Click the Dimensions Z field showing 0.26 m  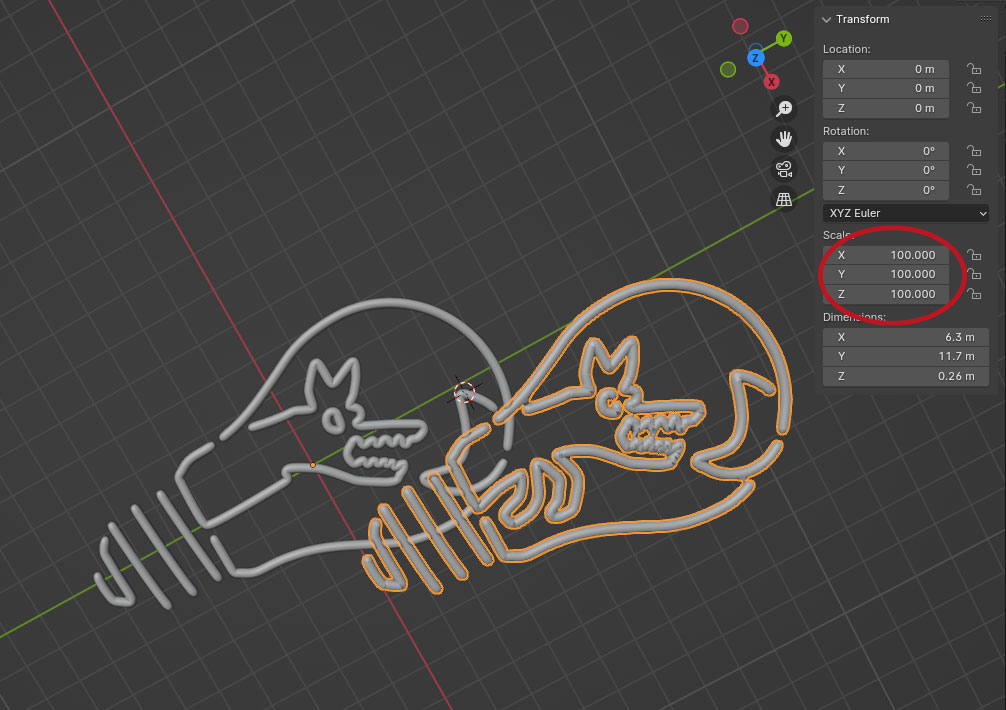pos(905,377)
